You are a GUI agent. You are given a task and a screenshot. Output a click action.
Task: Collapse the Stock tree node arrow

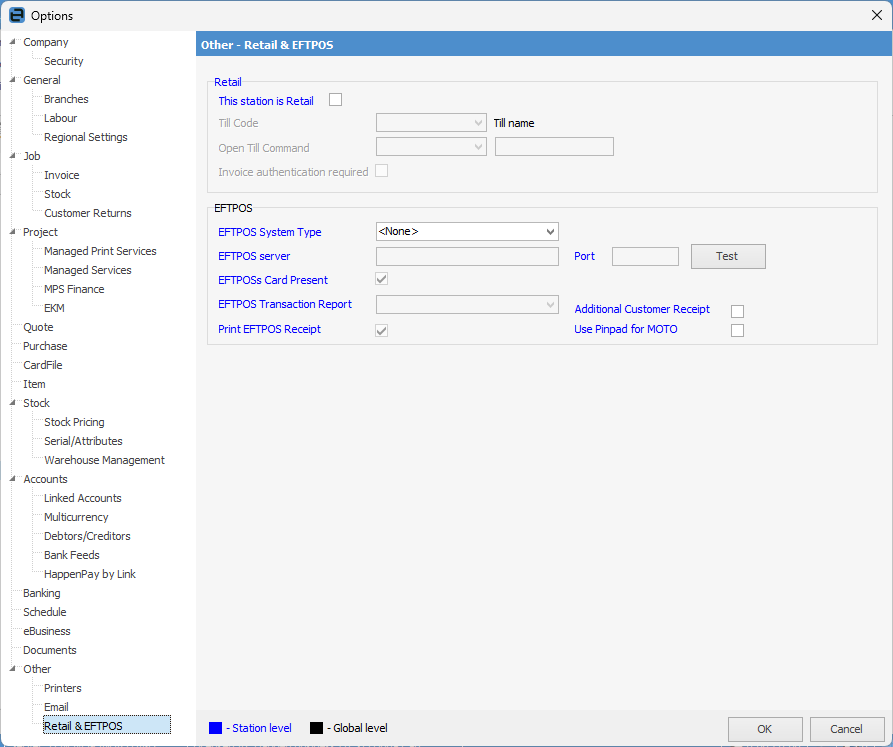pyautogui.click(x=12, y=403)
